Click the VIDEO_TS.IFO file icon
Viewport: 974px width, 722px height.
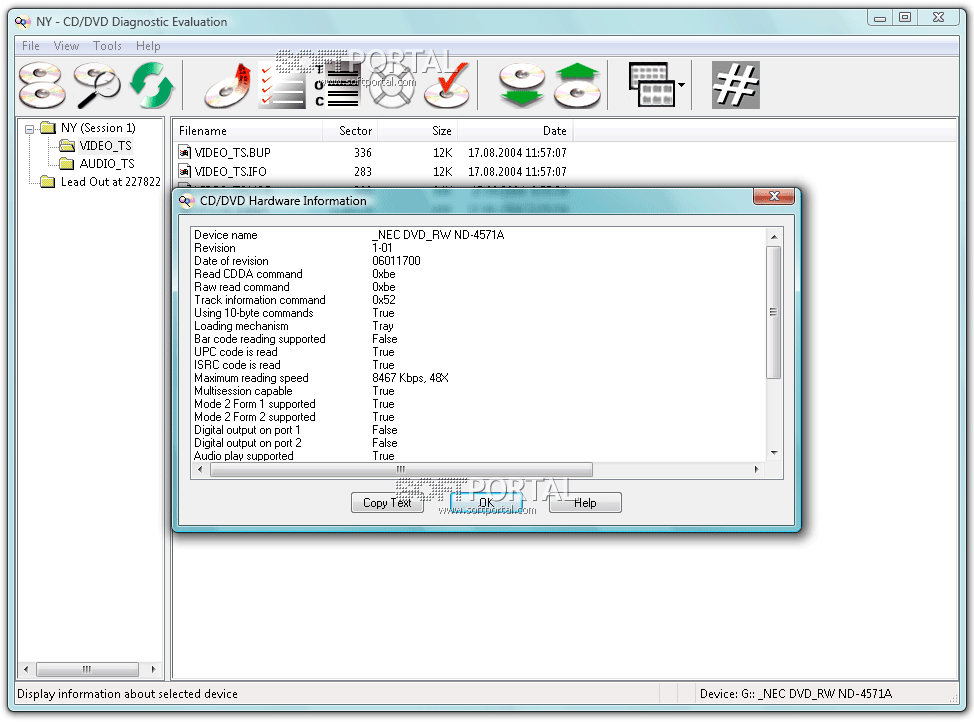pos(184,171)
